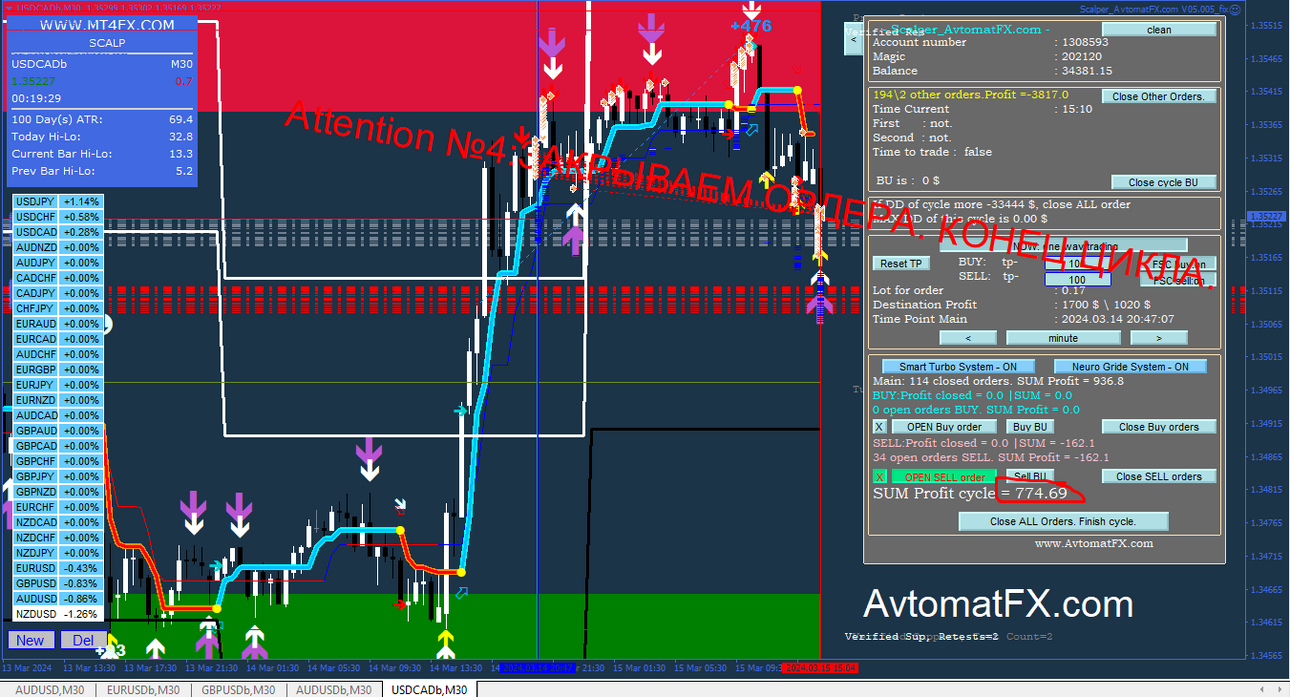Click the 'Del' button at bottom left
The width and height of the screenshot is (1290, 697).
point(83,640)
